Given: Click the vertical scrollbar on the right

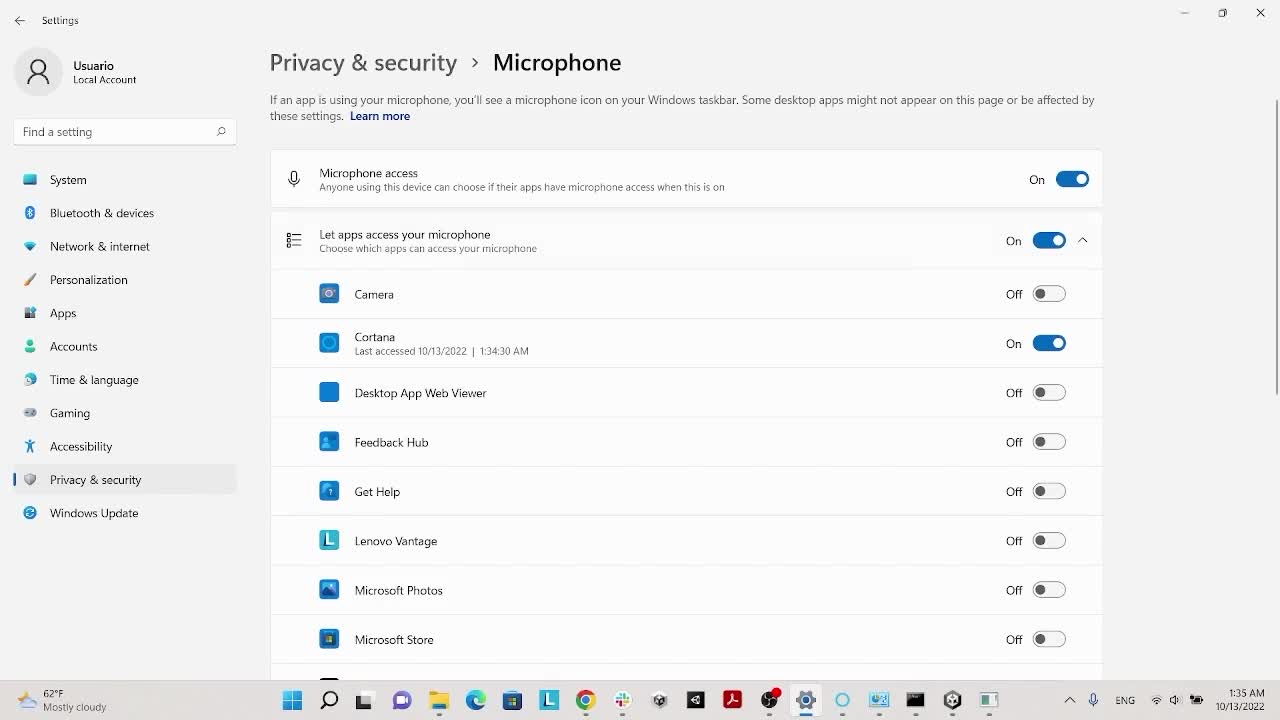Looking at the screenshot, I should pos(1276,250).
